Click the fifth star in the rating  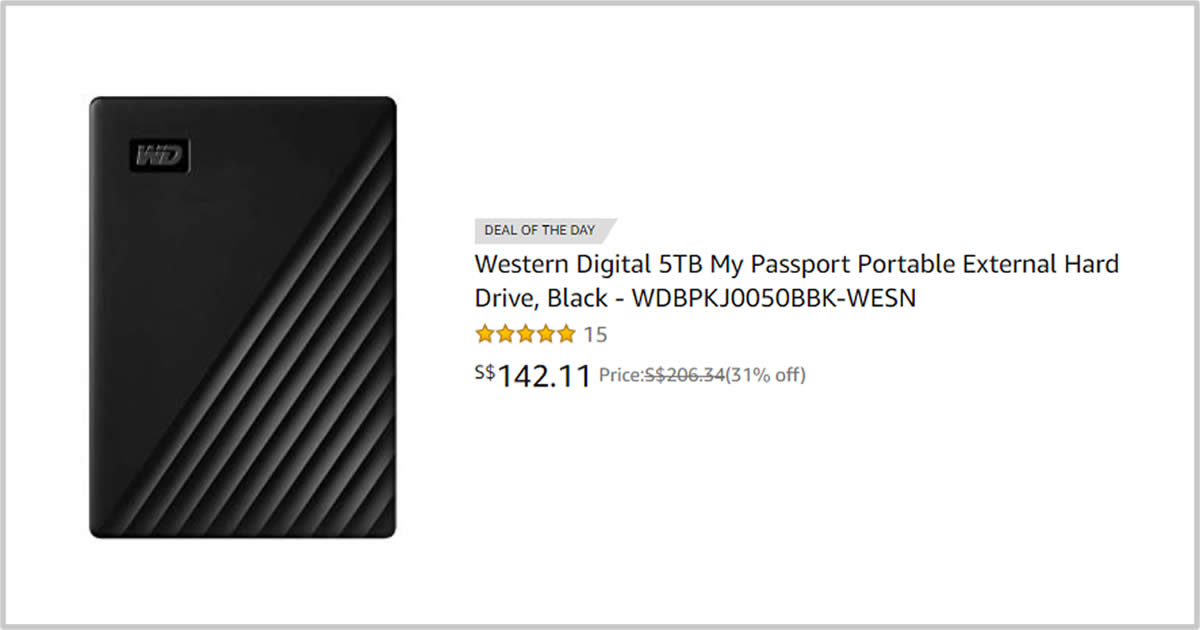pyautogui.click(x=566, y=334)
